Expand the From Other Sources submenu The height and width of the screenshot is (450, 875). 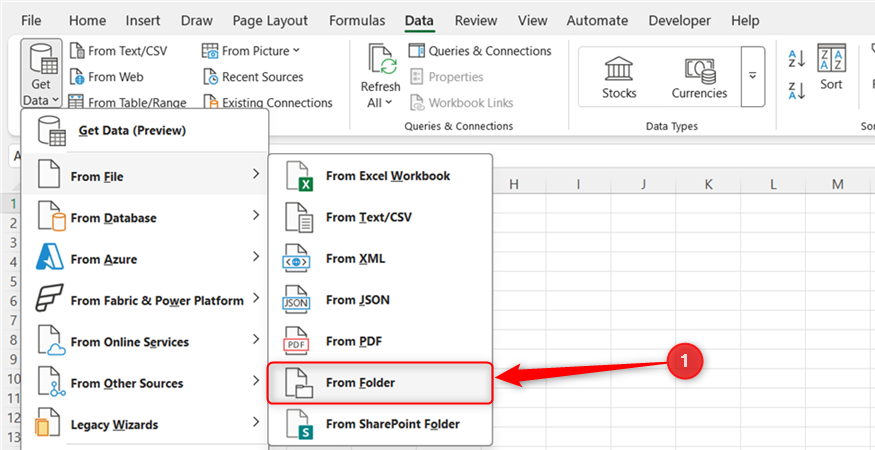(x=145, y=383)
